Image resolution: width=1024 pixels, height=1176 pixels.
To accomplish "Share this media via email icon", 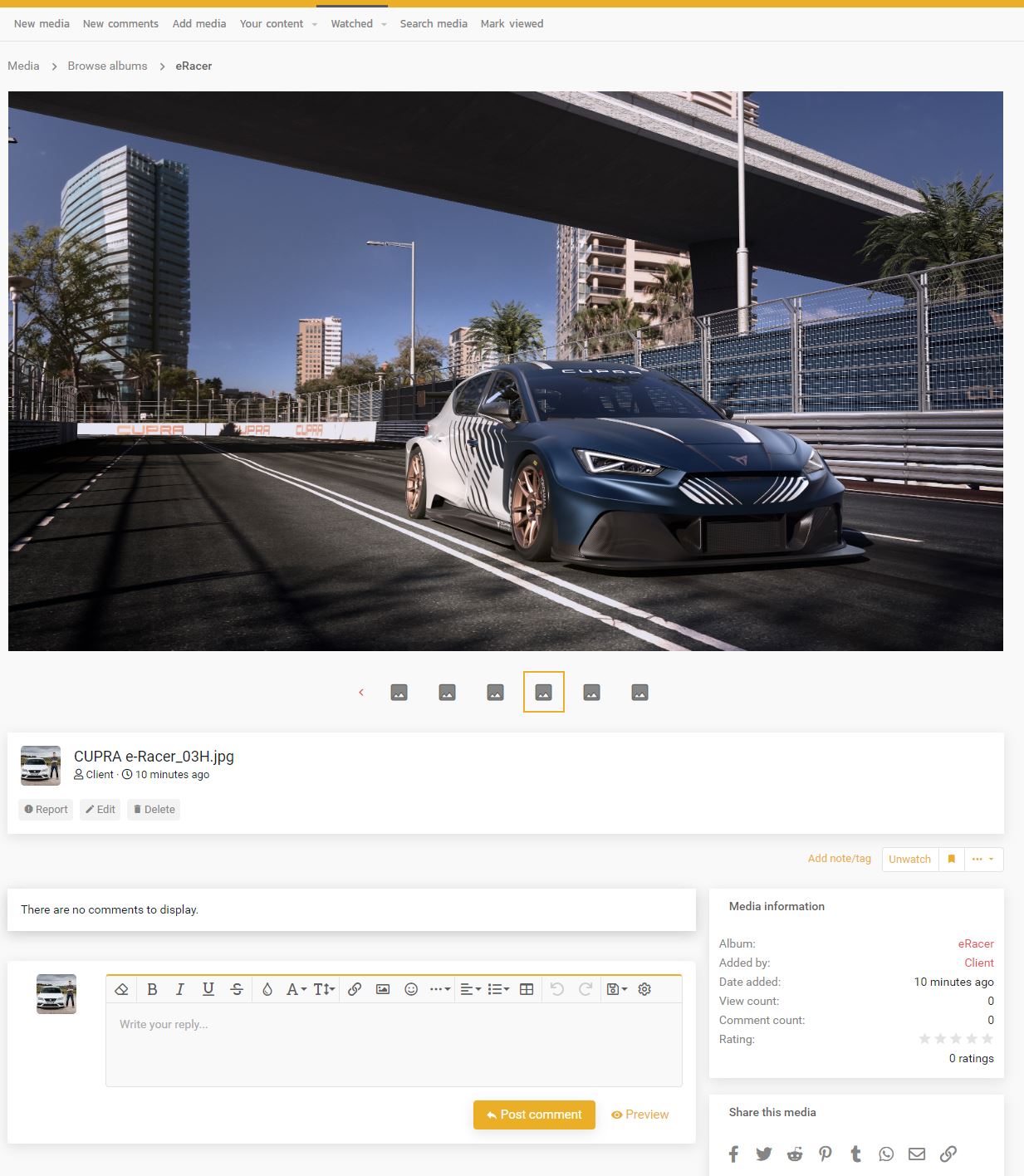I will (917, 1154).
